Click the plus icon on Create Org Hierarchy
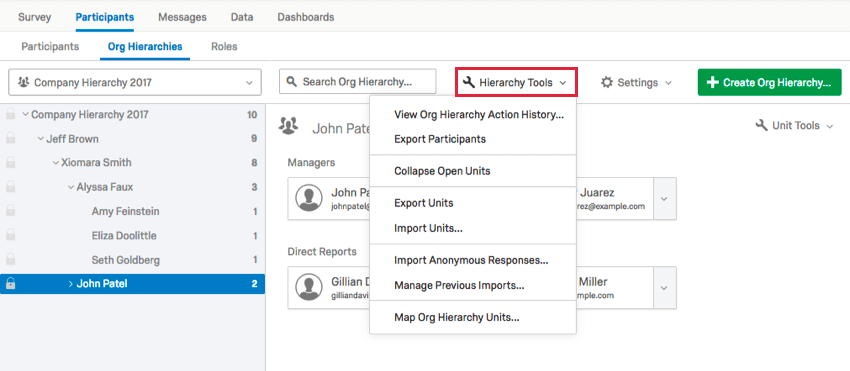The width and height of the screenshot is (850, 371). tap(713, 82)
